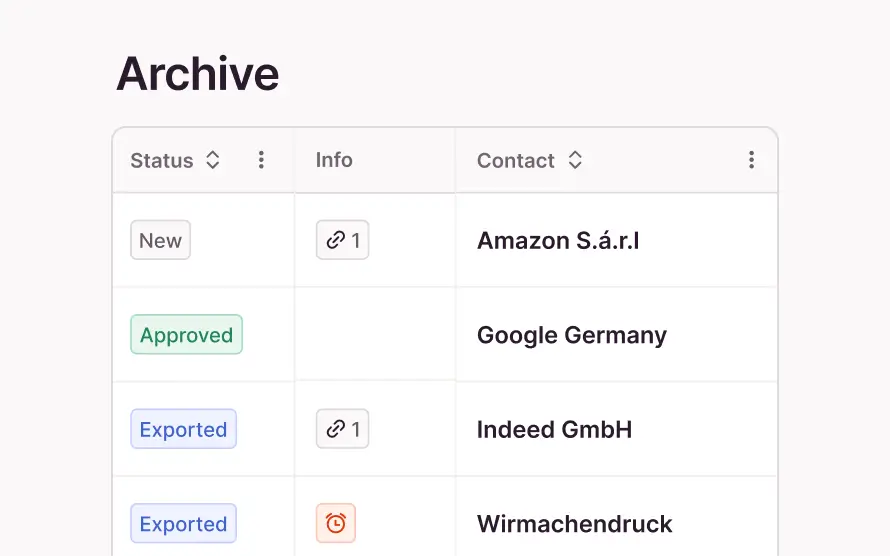
Task: Click the Info column header
Action: click(x=334, y=160)
